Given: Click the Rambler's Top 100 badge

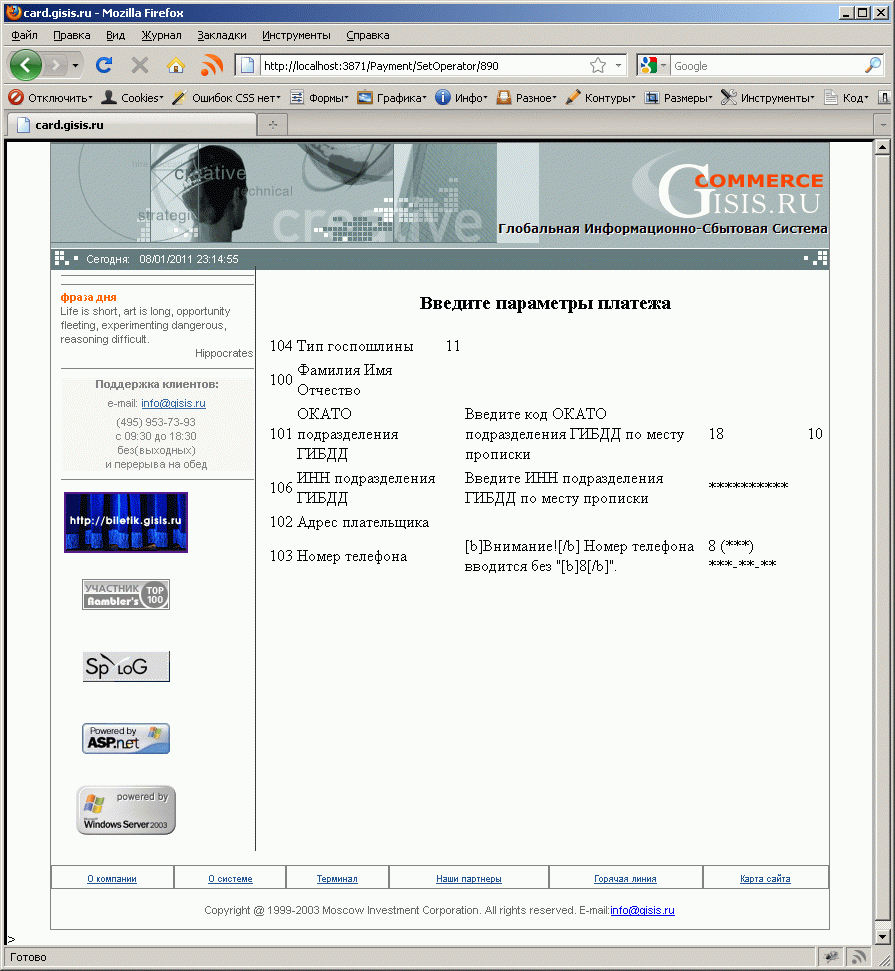Looking at the screenshot, I should click(126, 594).
